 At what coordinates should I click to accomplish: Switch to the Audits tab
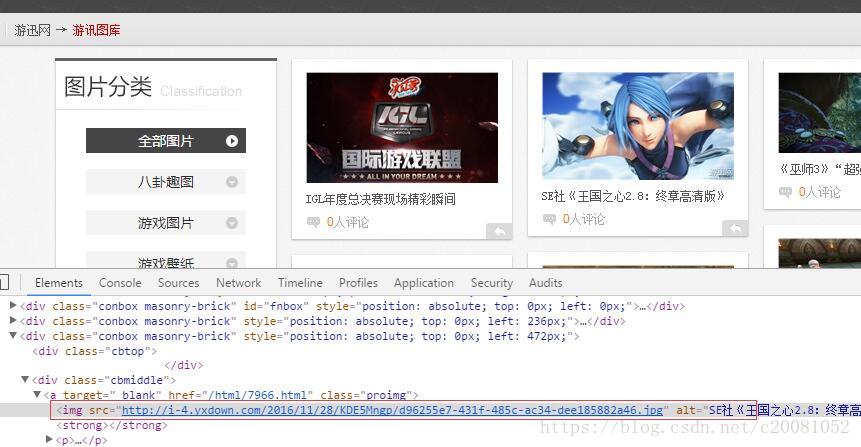(545, 283)
